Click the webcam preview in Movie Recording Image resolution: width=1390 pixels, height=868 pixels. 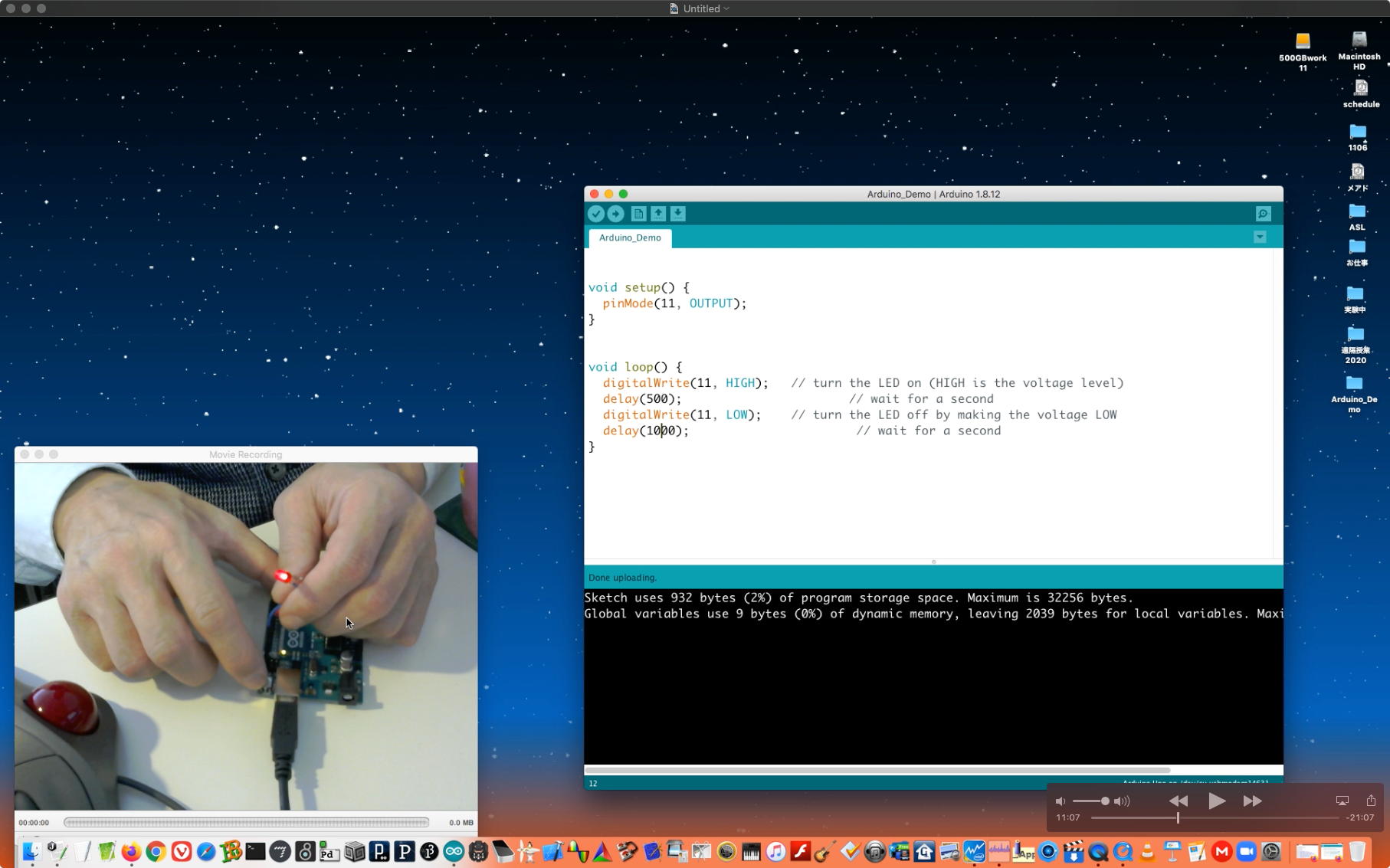point(246,636)
